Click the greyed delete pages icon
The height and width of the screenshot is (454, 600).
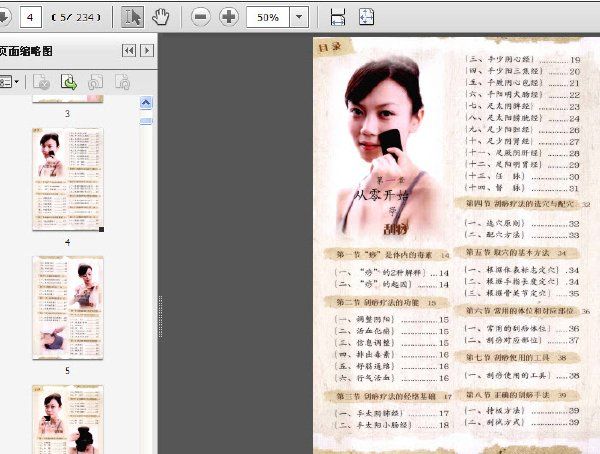pyautogui.click(x=41, y=82)
